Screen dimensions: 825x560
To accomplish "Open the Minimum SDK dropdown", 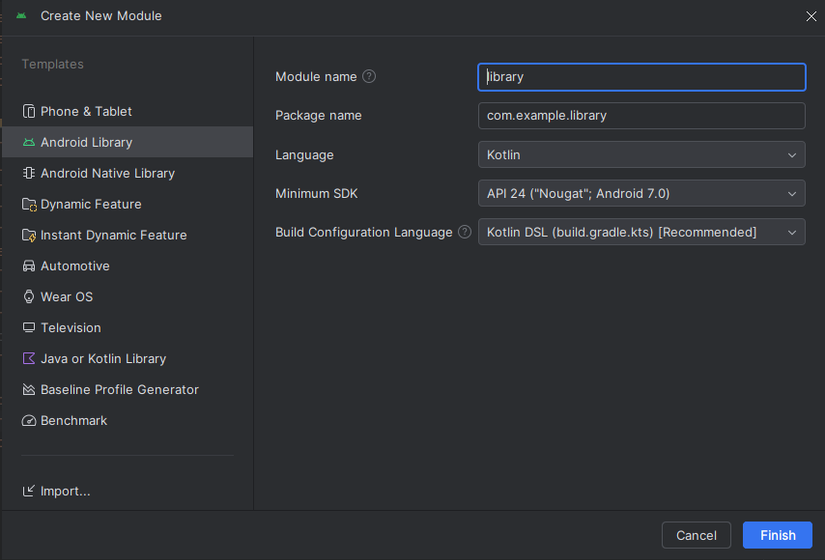I will [x=641, y=193].
